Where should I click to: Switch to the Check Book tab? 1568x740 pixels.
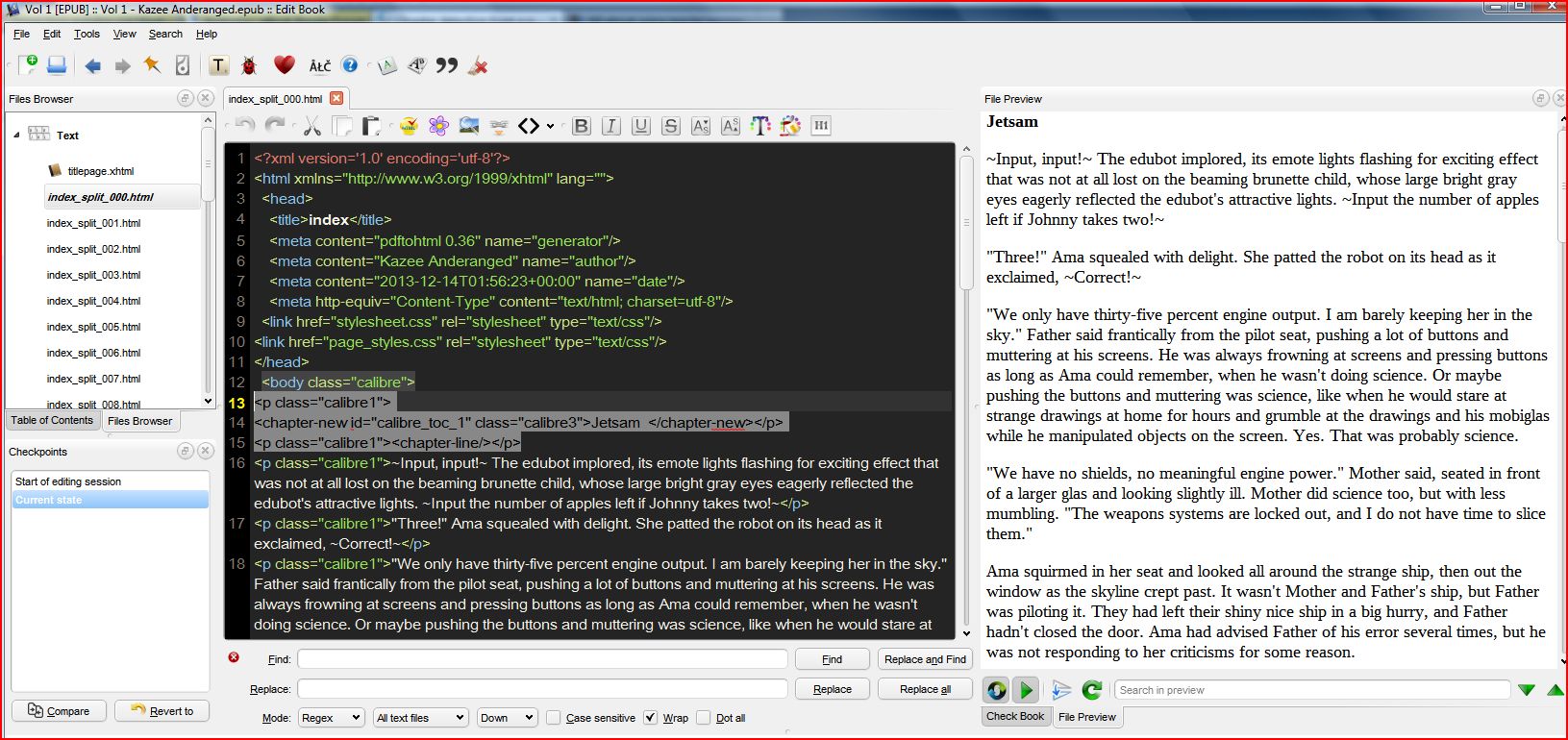pyautogui.click(x=1015, y=716)
